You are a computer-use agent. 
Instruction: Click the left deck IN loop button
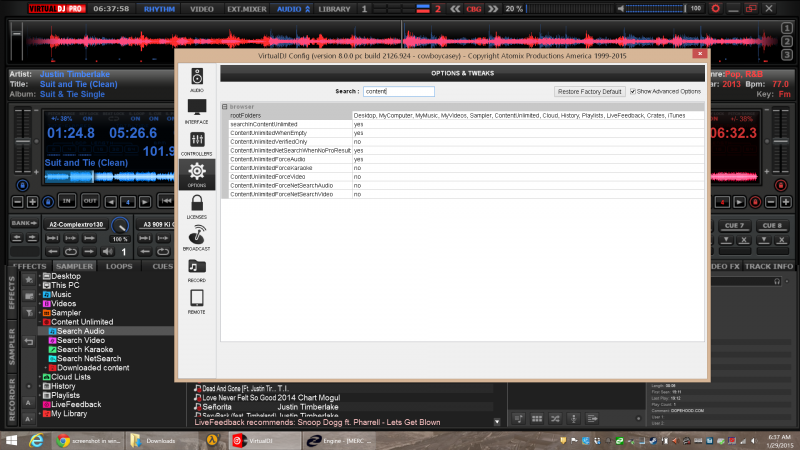click(x=66, y=201)
